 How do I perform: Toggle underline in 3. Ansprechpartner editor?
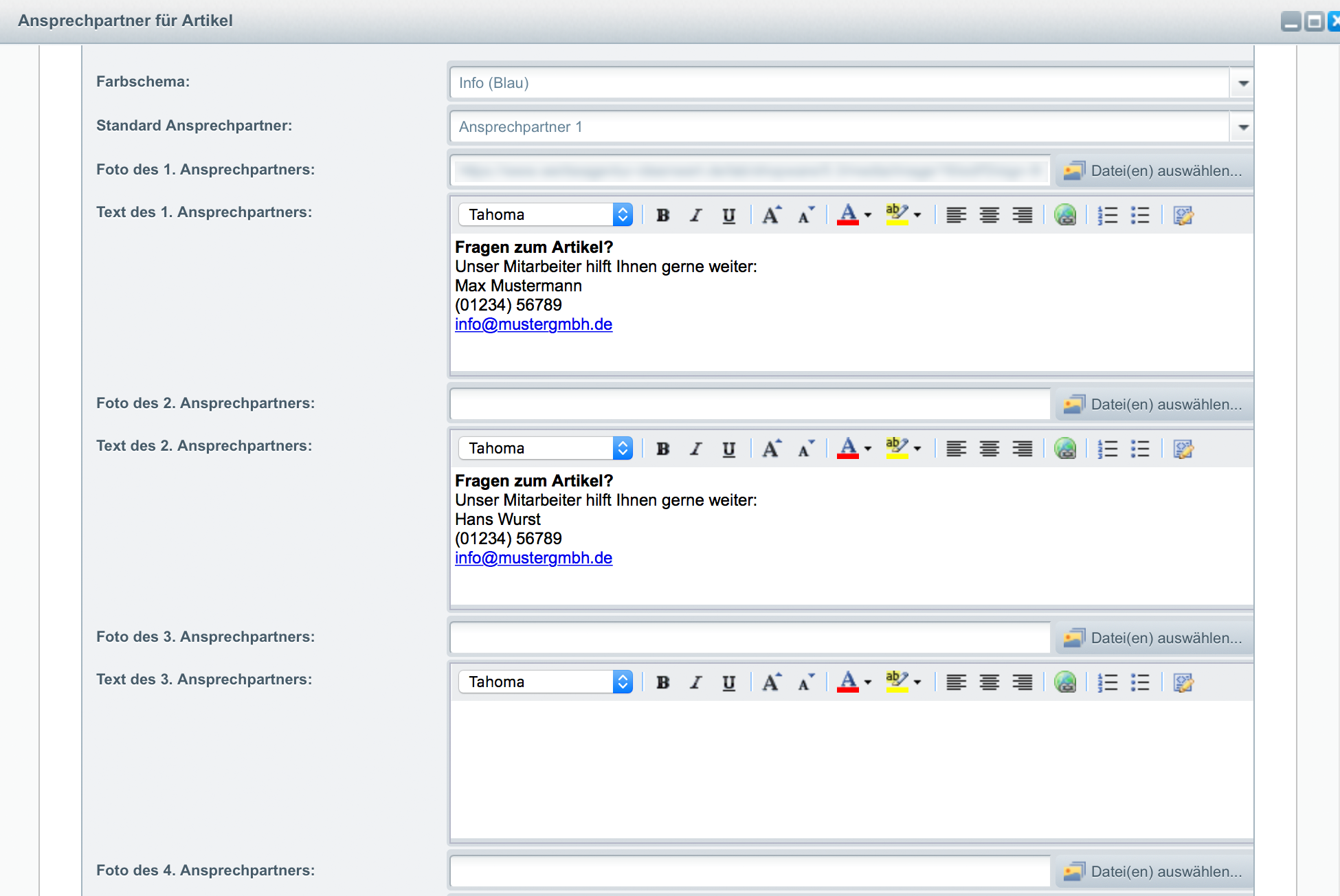click(728, 682)
